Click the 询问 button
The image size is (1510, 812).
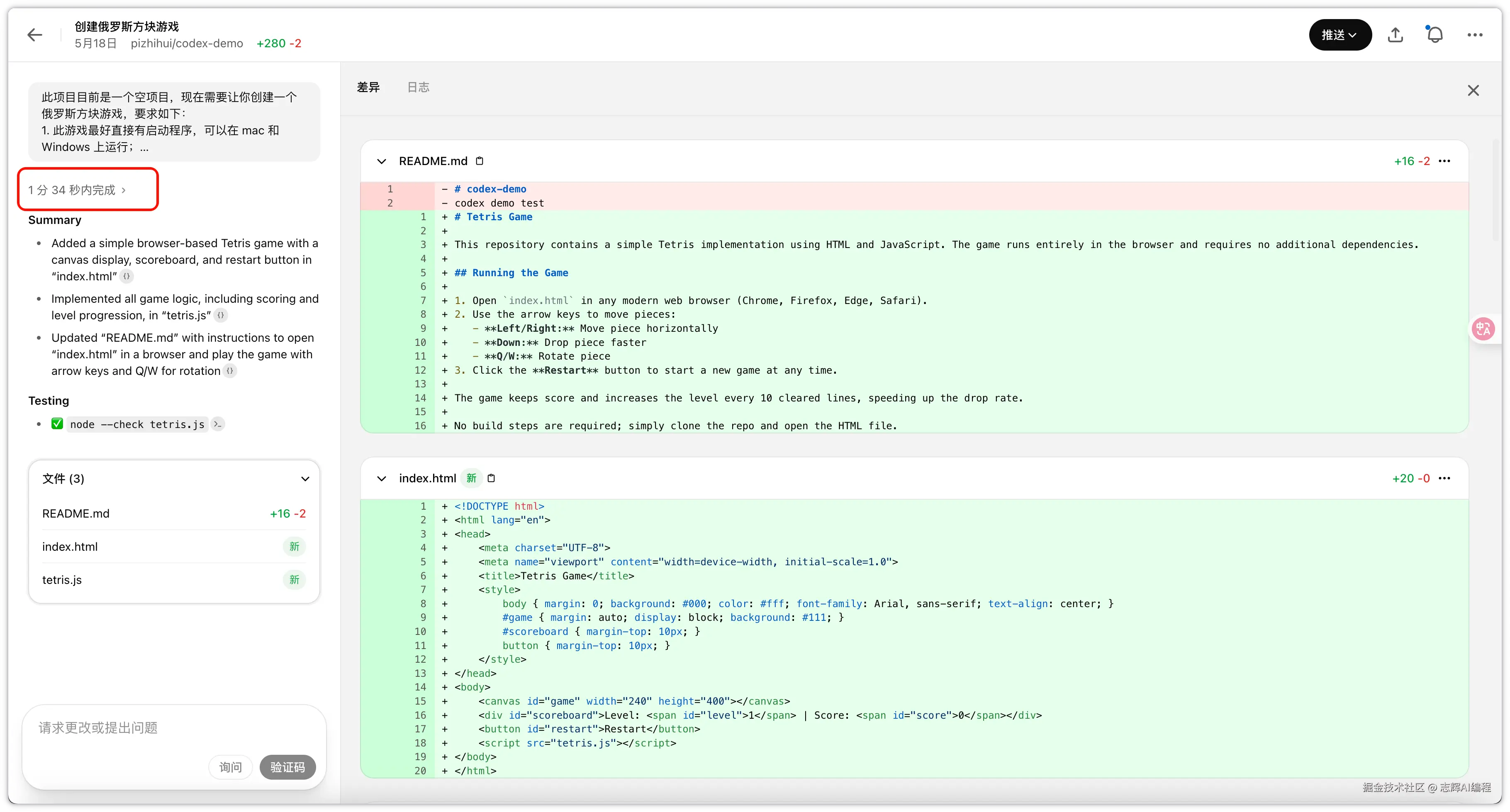point(230,768)
